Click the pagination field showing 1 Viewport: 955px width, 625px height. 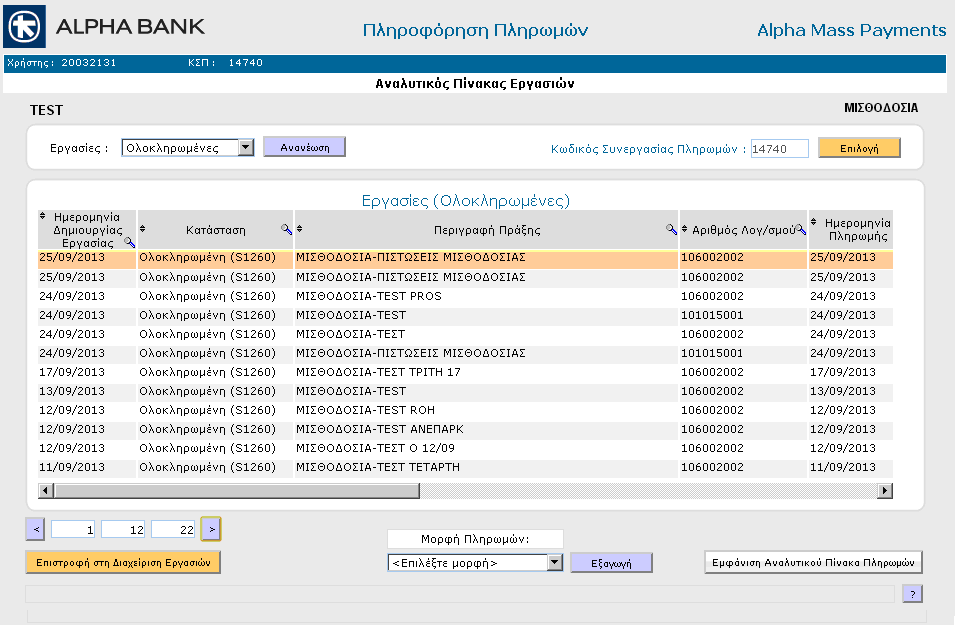coord(73,529)
